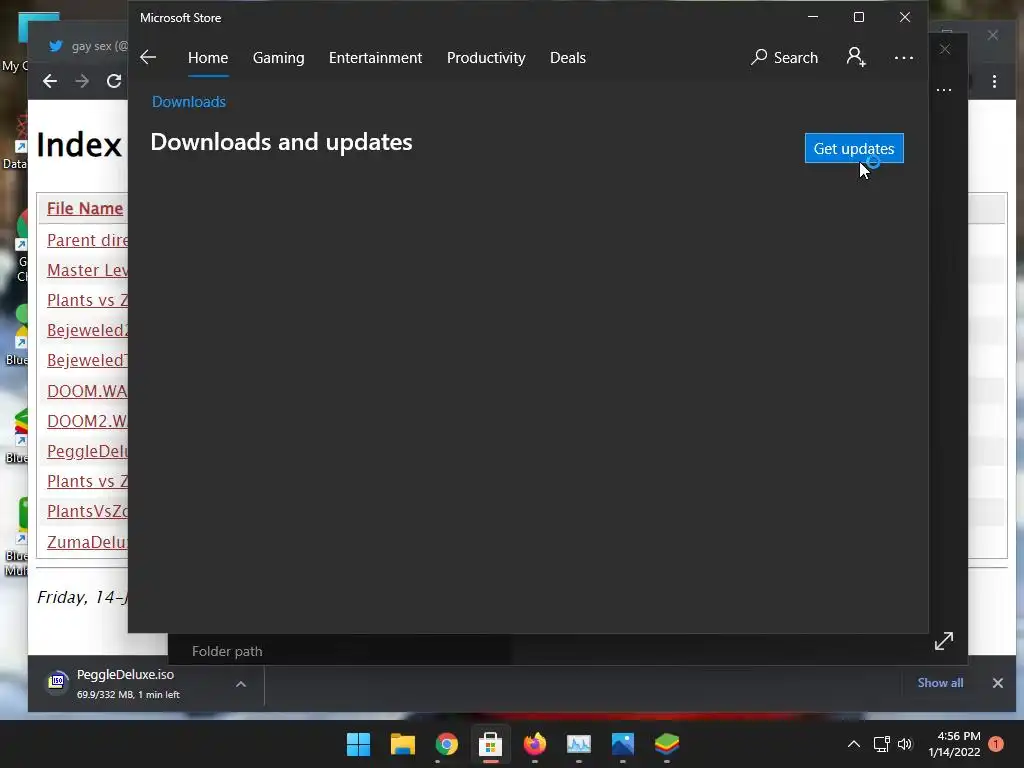Close the browser downloads bar
The width and height of the screenshot is (1024, 768).
pyautogui.click(x=997, y=683)
